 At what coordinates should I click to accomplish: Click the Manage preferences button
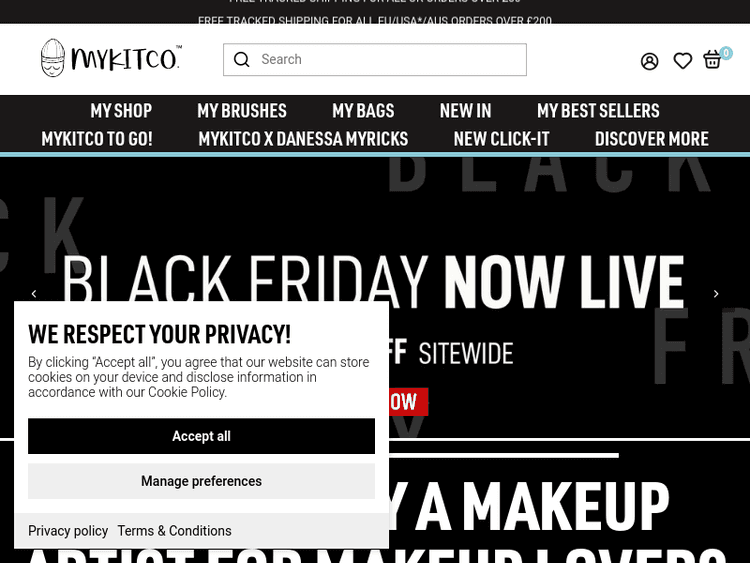pos(201,481)
